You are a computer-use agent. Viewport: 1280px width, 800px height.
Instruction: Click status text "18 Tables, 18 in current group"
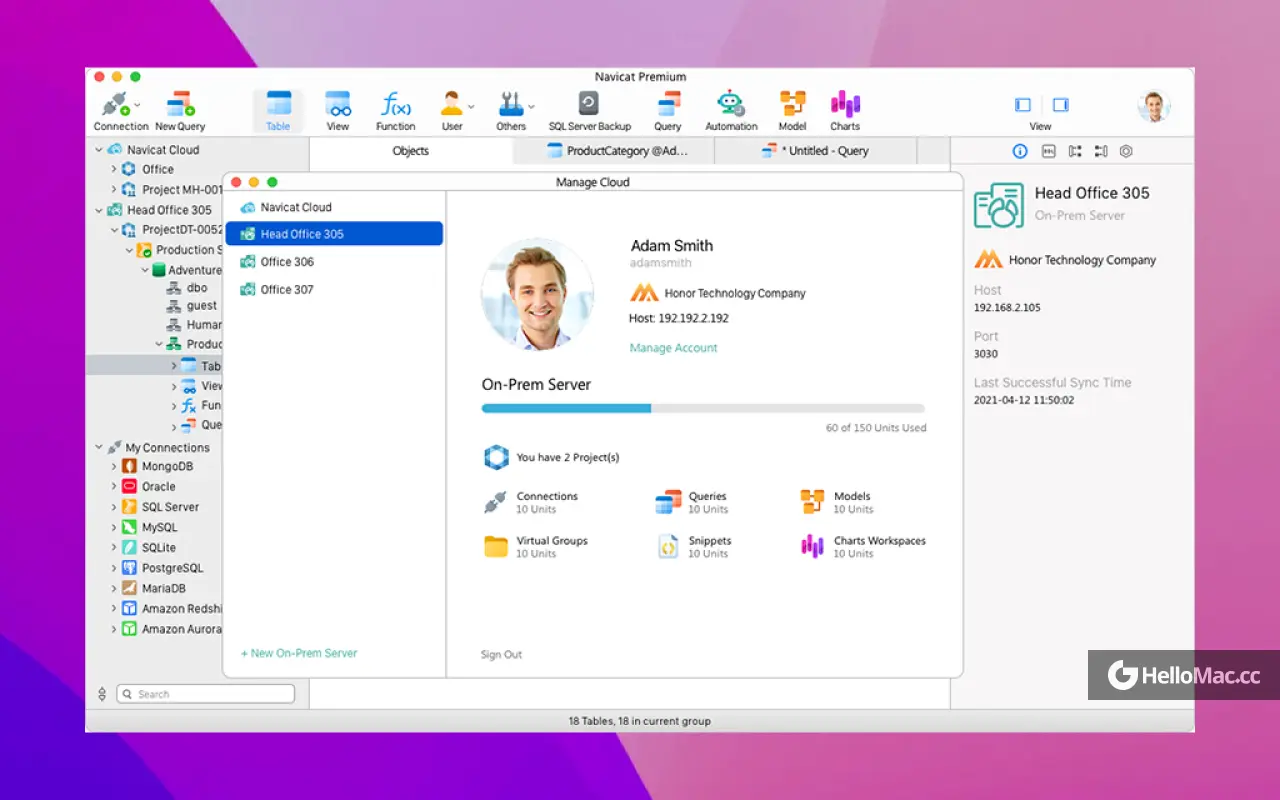[640, 721]
